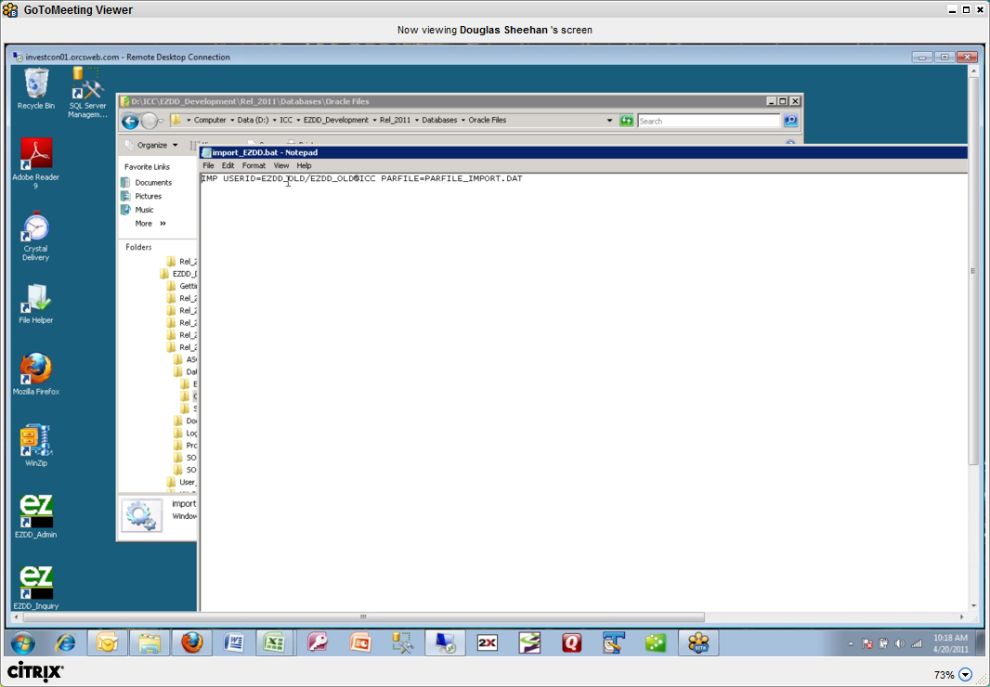990x687 pixels.
Task: Open the GoToMeeting zoom percentage dropdown
Action: click(965, 675)
